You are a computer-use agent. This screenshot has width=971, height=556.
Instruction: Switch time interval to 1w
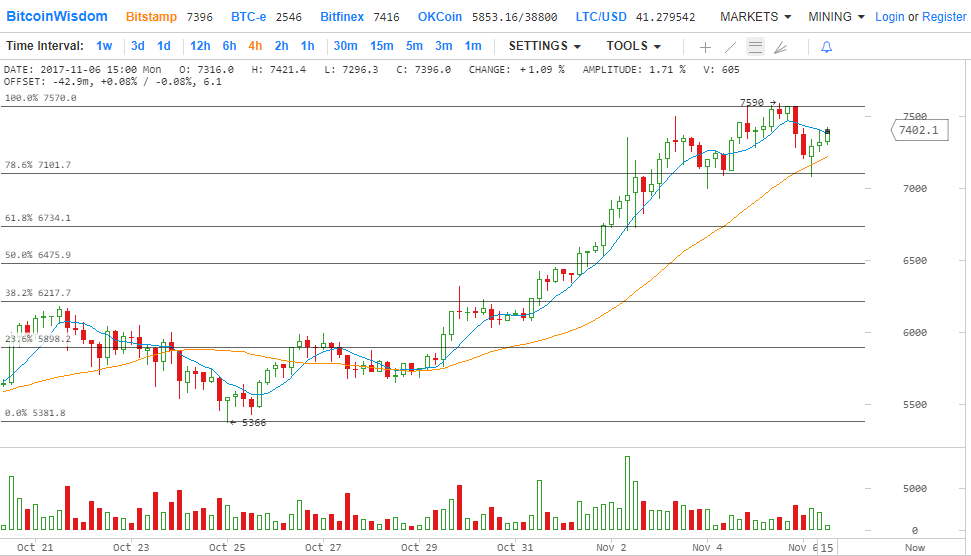click(x=104, y=46)
